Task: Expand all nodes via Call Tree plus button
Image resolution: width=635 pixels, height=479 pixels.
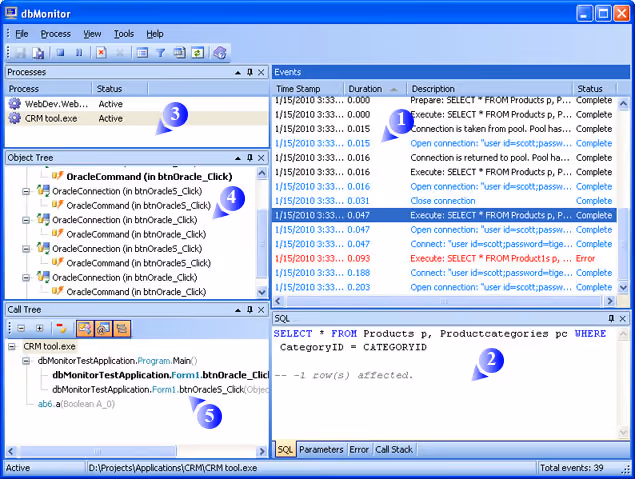Action: [40, 328]
